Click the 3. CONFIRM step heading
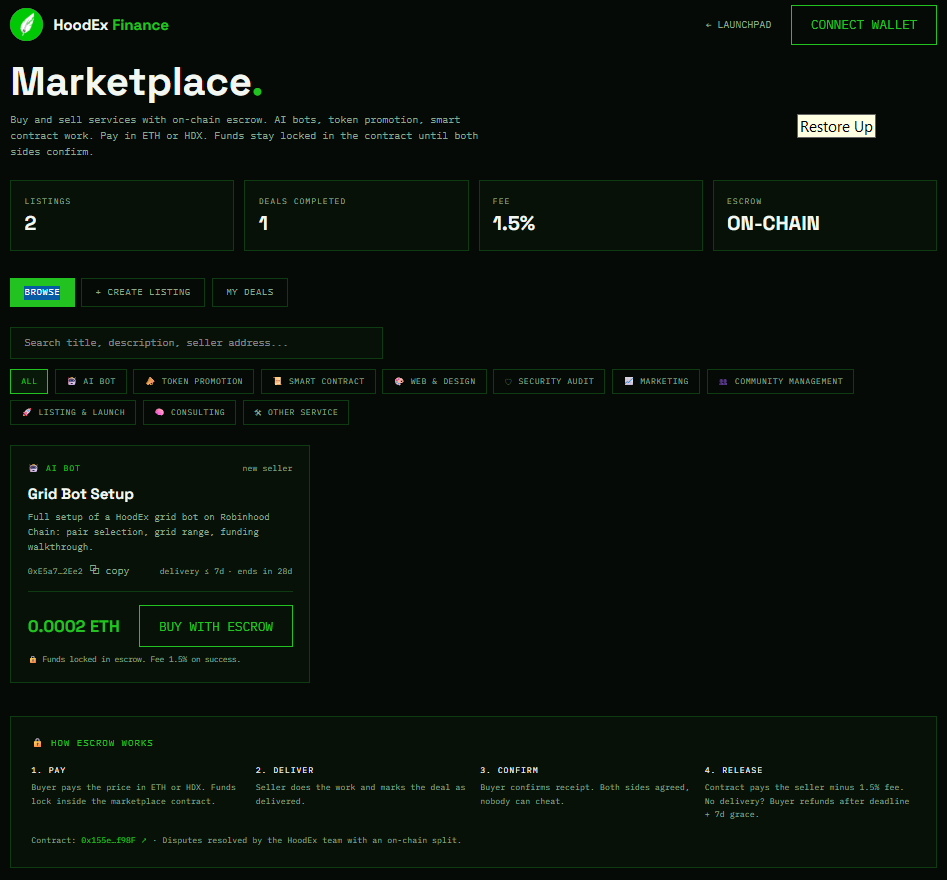Viewport: 947px width, 880px height. (509, 770)
